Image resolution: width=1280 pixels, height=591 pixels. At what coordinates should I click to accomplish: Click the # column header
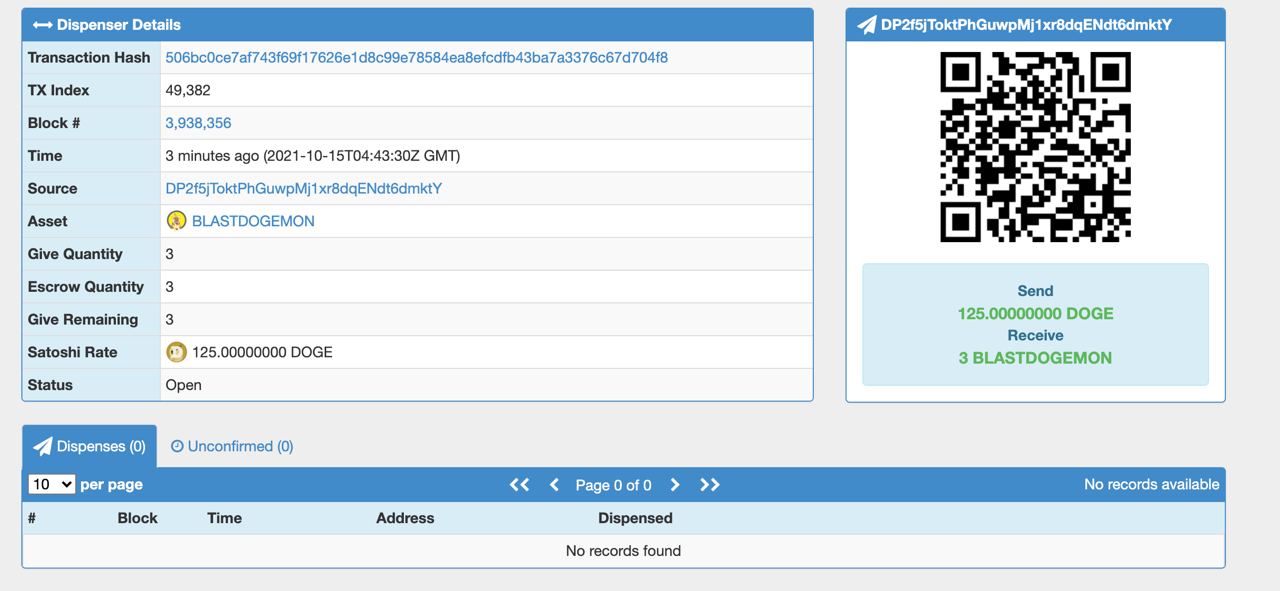32,518
